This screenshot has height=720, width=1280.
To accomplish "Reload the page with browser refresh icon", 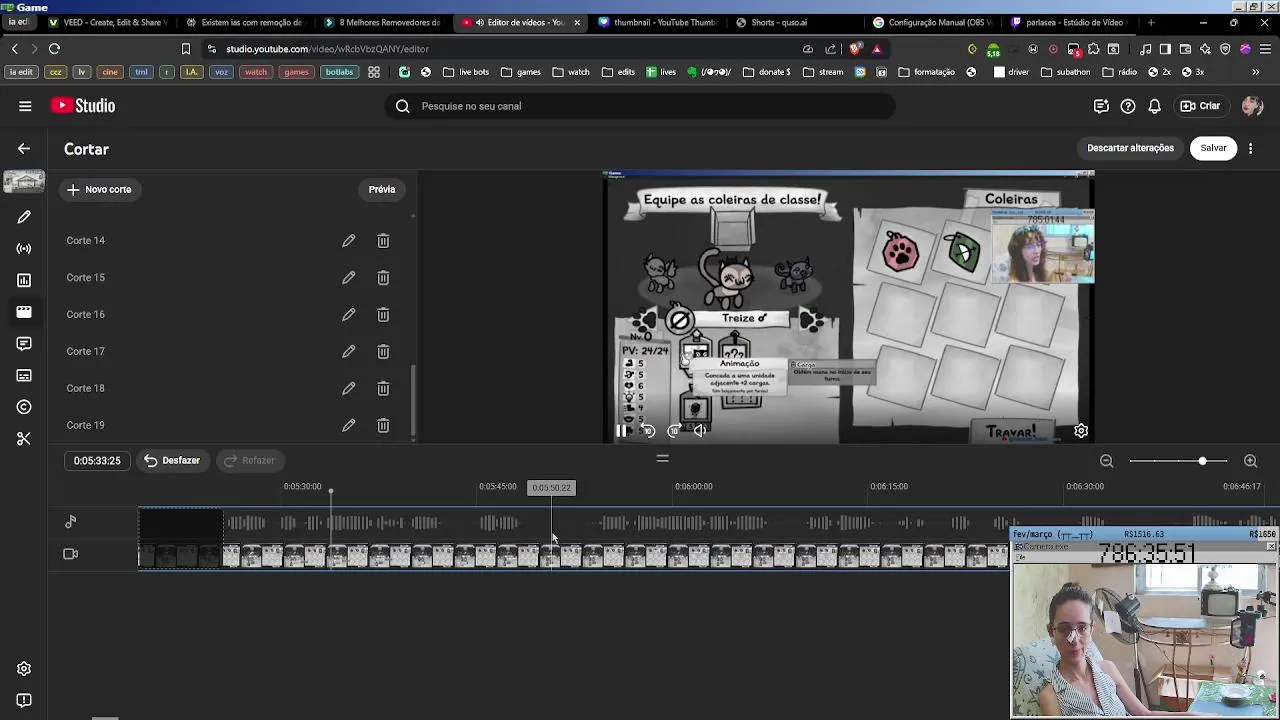I will pos(54,49).
